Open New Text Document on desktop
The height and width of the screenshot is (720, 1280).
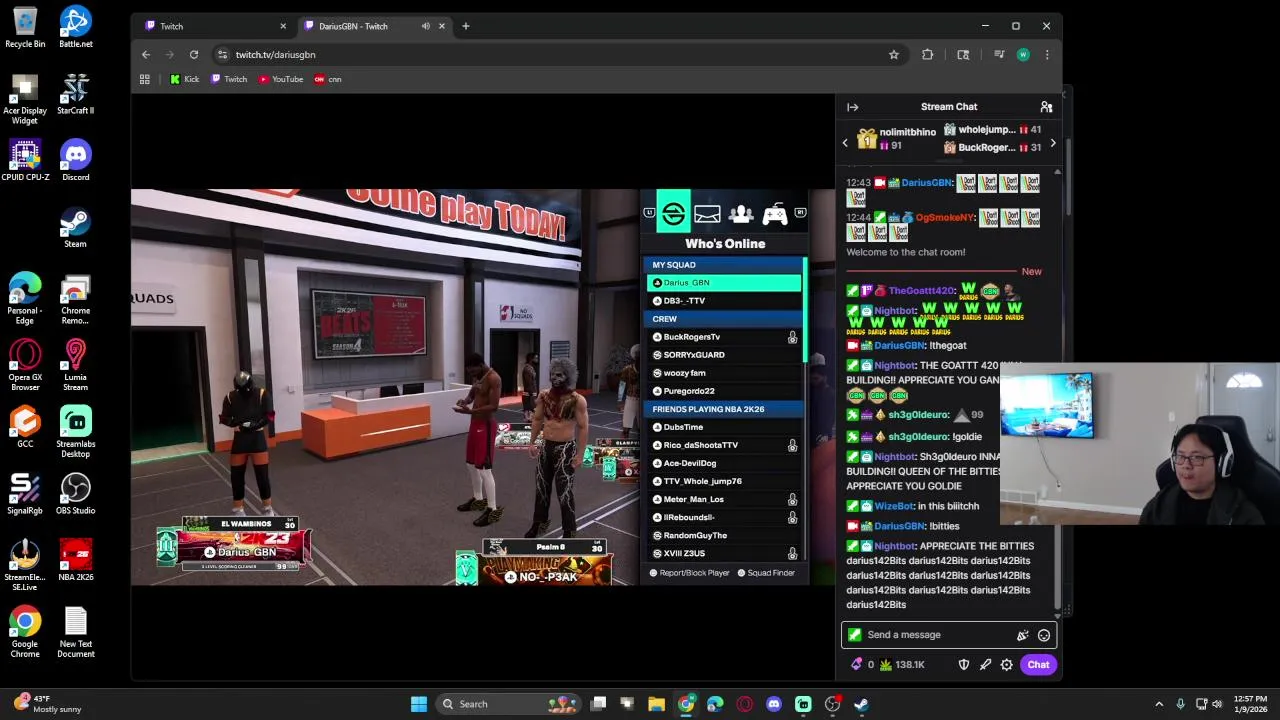[75, 632]
